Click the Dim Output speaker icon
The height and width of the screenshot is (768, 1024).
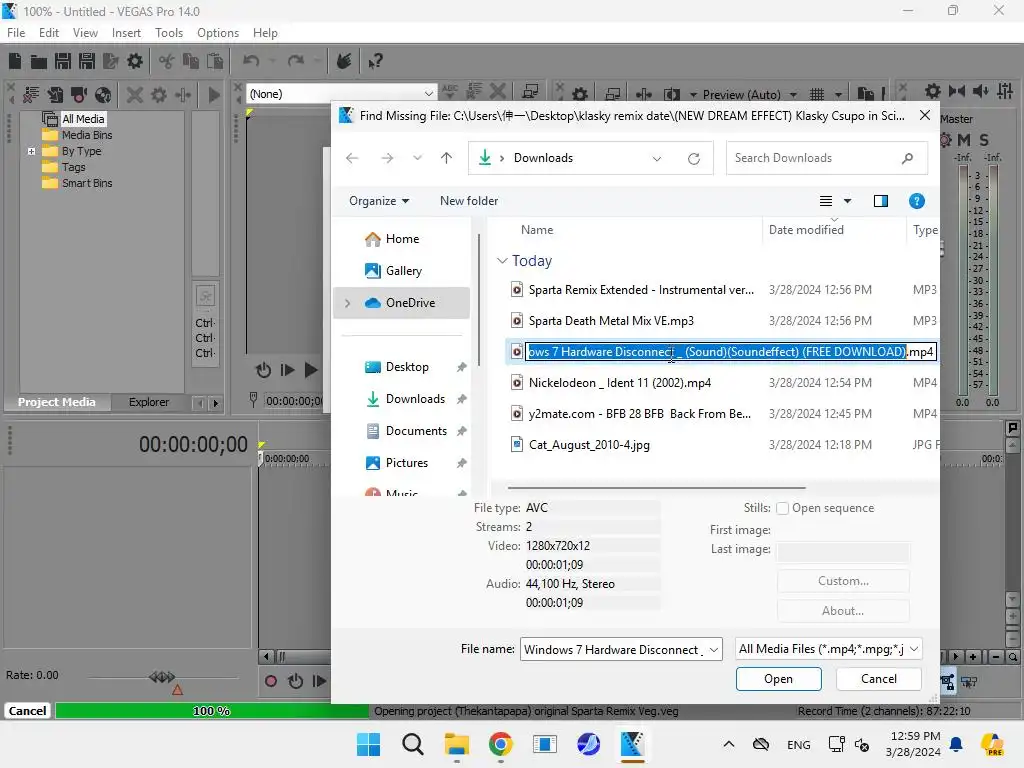click(x=980, y=91)
